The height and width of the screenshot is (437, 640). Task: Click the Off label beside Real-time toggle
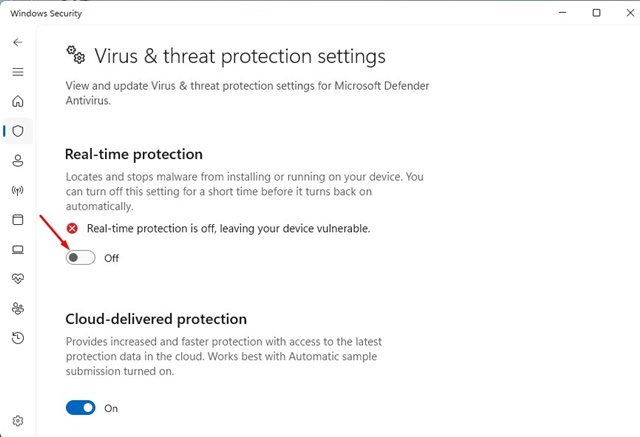point(111,258)
